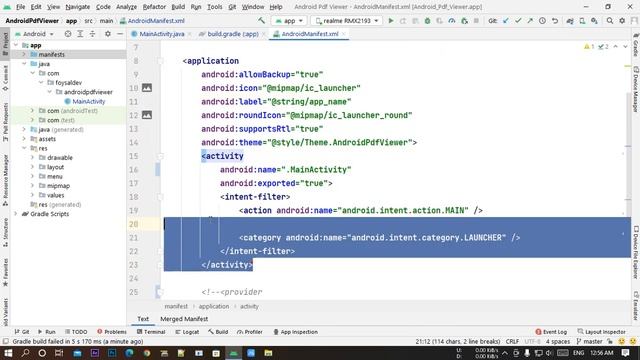Open the Refactor menu
Image resolution: width=640 pixels, height=360 pixels.
click(154, 7)
